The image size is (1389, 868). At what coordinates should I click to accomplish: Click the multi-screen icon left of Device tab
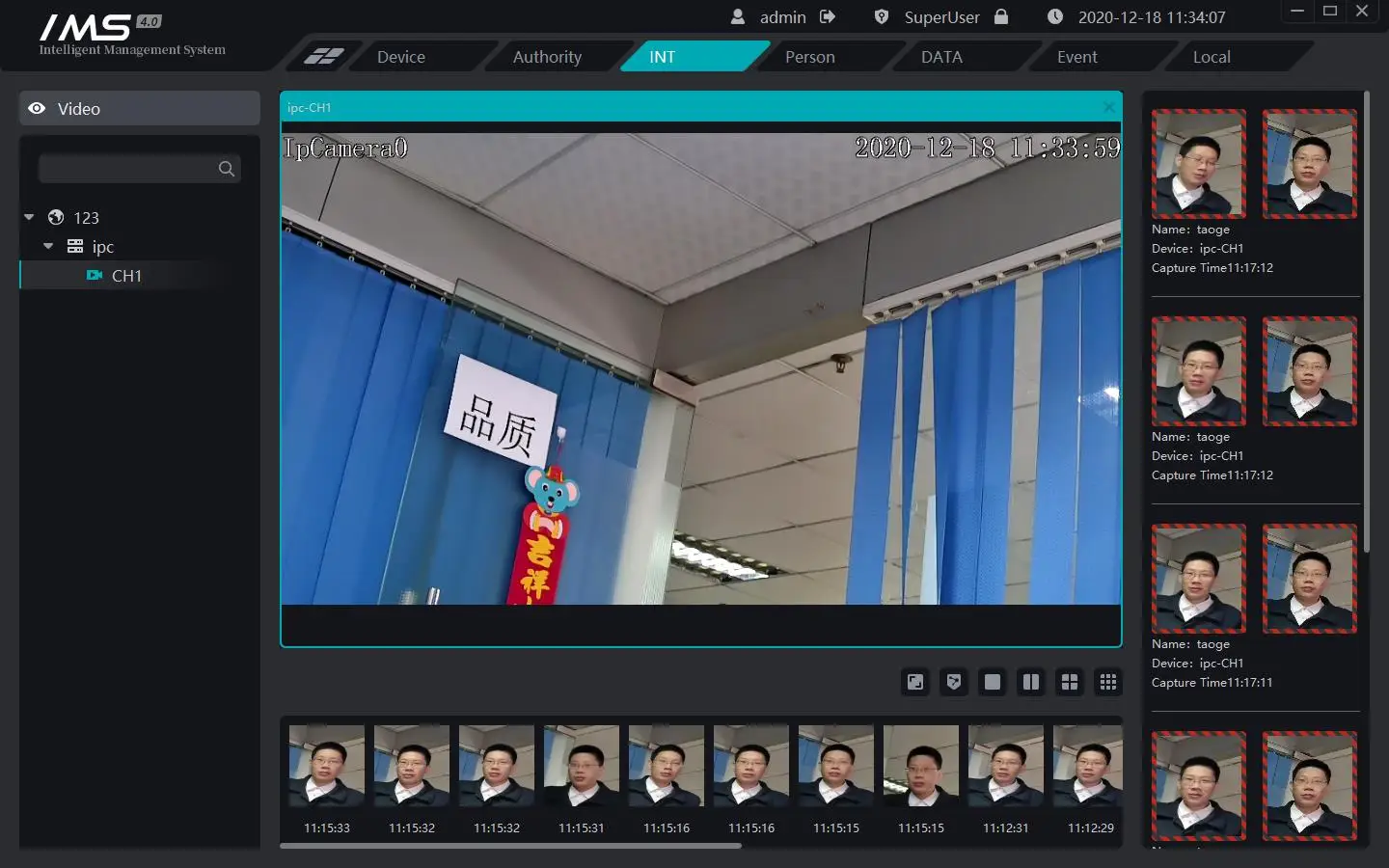pos(325,56)
